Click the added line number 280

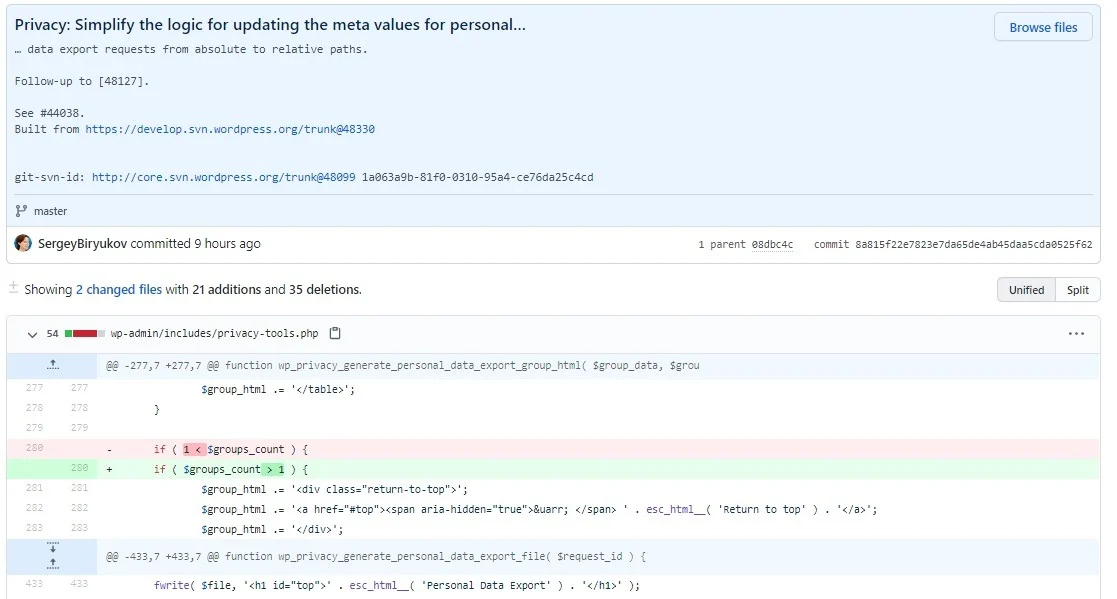[x=79, y=468]
